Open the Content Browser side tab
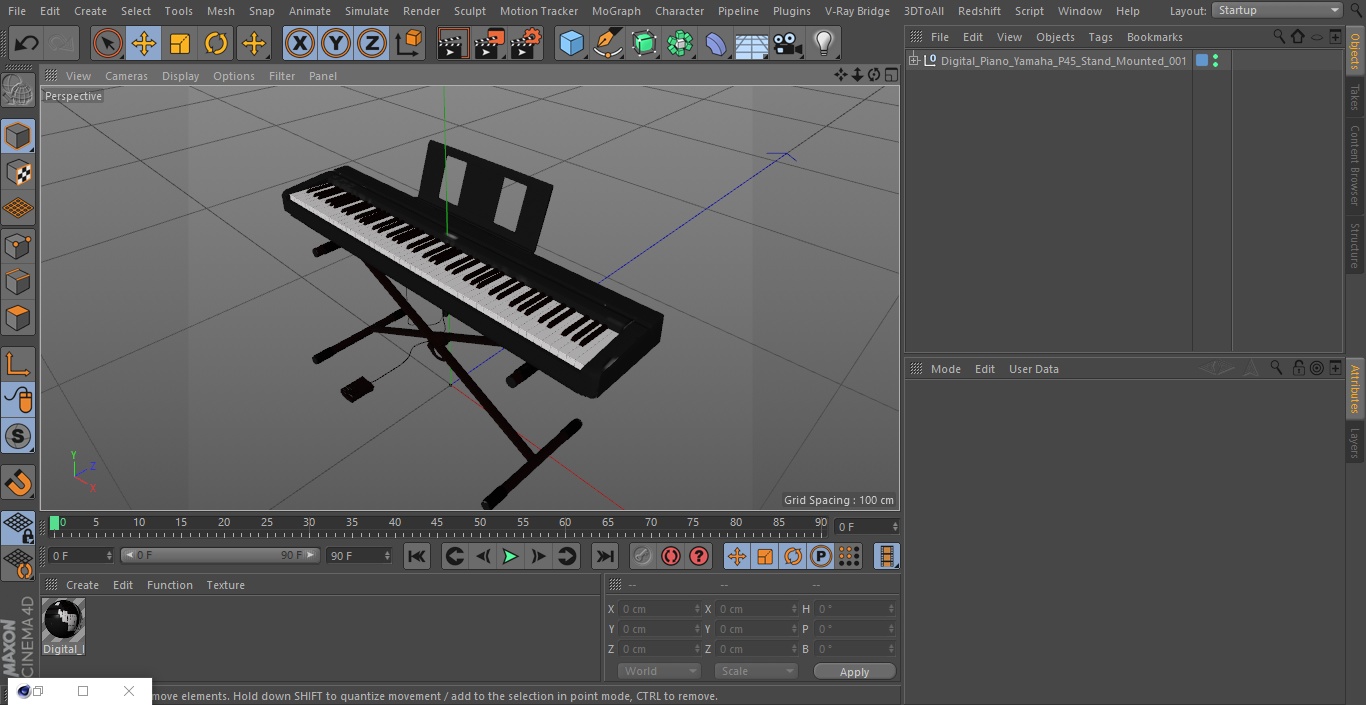The height and width of the screenshot is (705, 1366). pyautogui.click(x=1355, y=165)
